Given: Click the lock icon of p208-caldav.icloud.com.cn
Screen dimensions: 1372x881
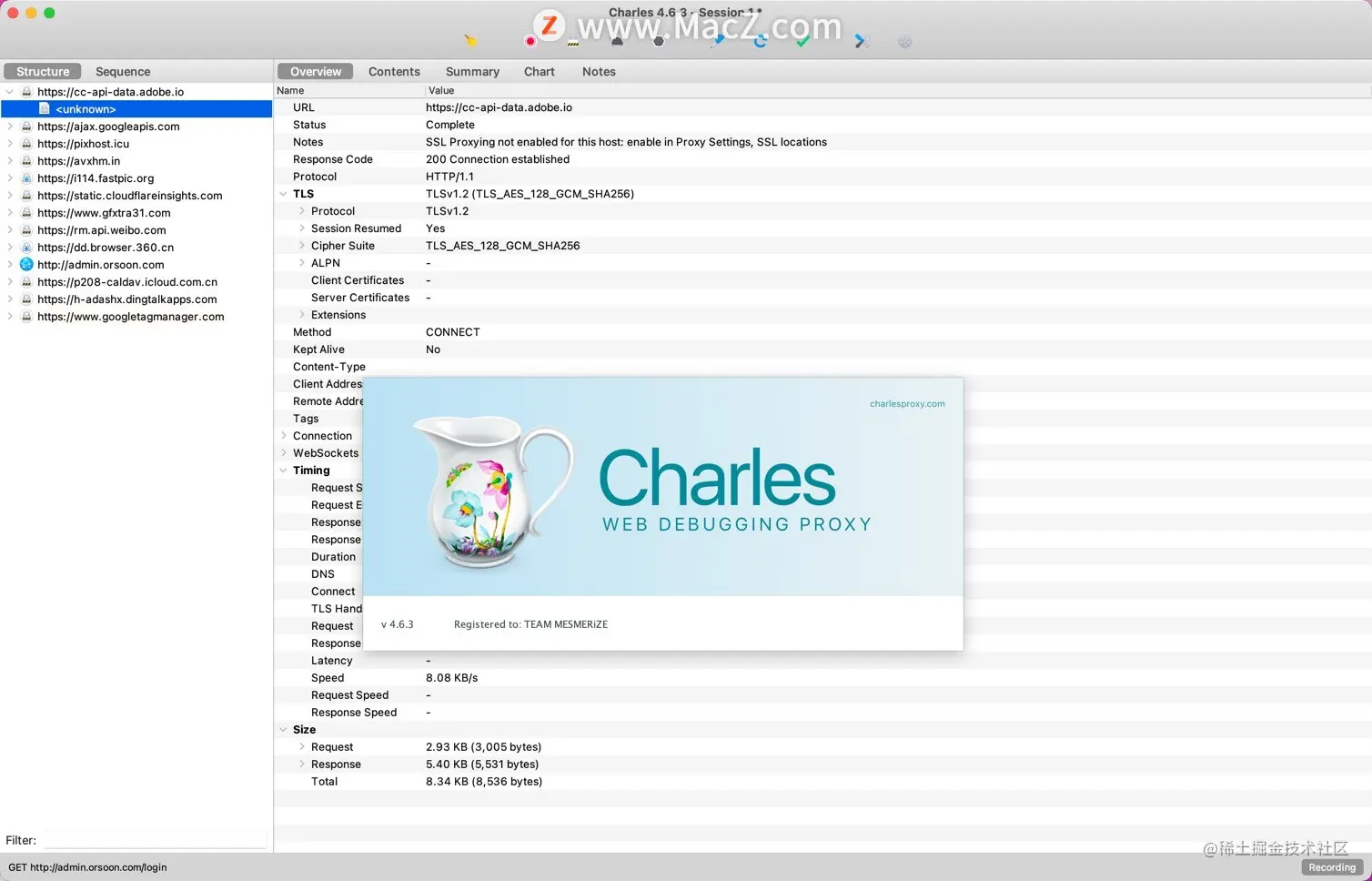Looking at the screenshot, I should tap(26, 282).
